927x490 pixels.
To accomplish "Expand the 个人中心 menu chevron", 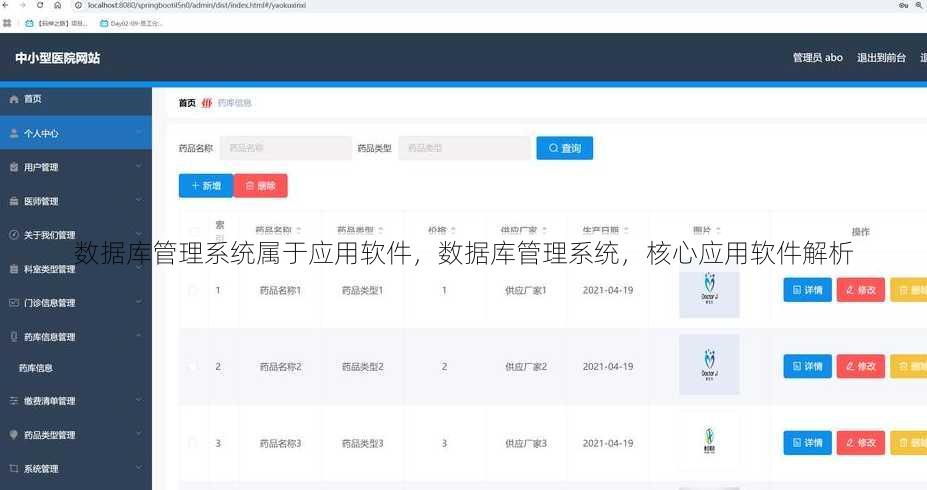I will point(139,134).
